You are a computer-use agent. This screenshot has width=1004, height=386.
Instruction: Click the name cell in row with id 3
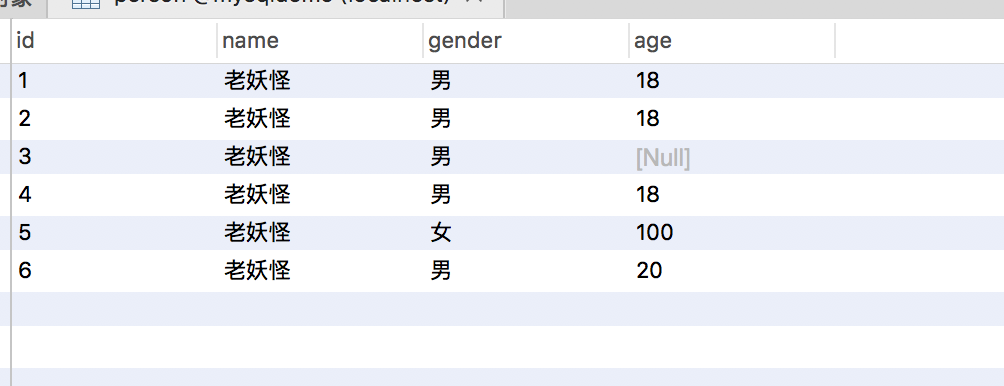(320, 157)
